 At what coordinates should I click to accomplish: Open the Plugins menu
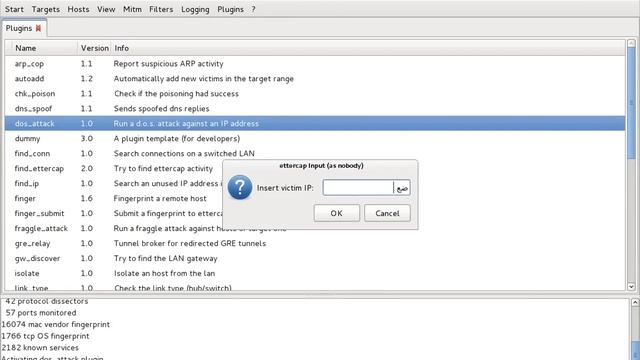coord(230,9)
